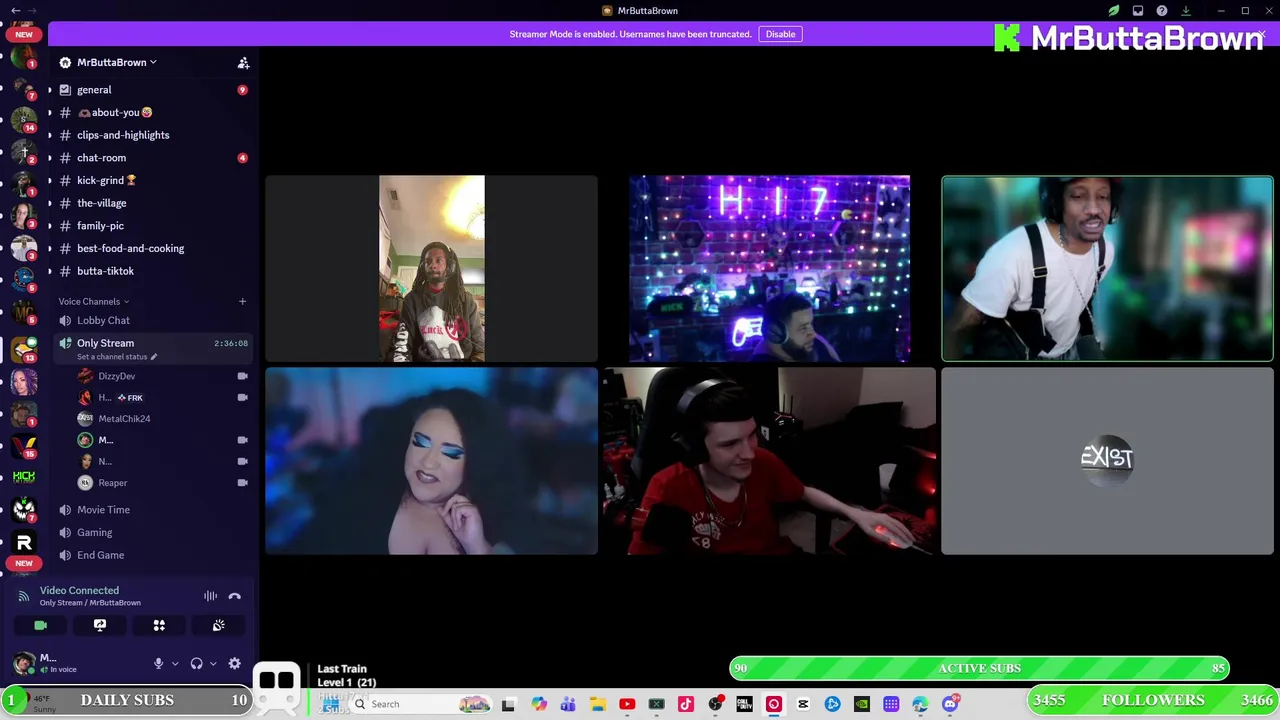This screenshot has height=720, width=1280.
Task: Open Copilot from the taskbar
Action: [x=539, y=704]
